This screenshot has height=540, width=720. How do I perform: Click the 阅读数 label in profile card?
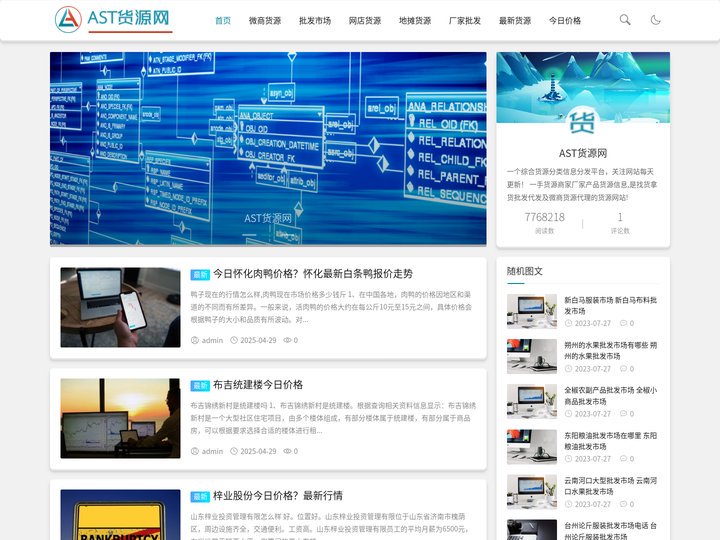(x=545, y=231)
